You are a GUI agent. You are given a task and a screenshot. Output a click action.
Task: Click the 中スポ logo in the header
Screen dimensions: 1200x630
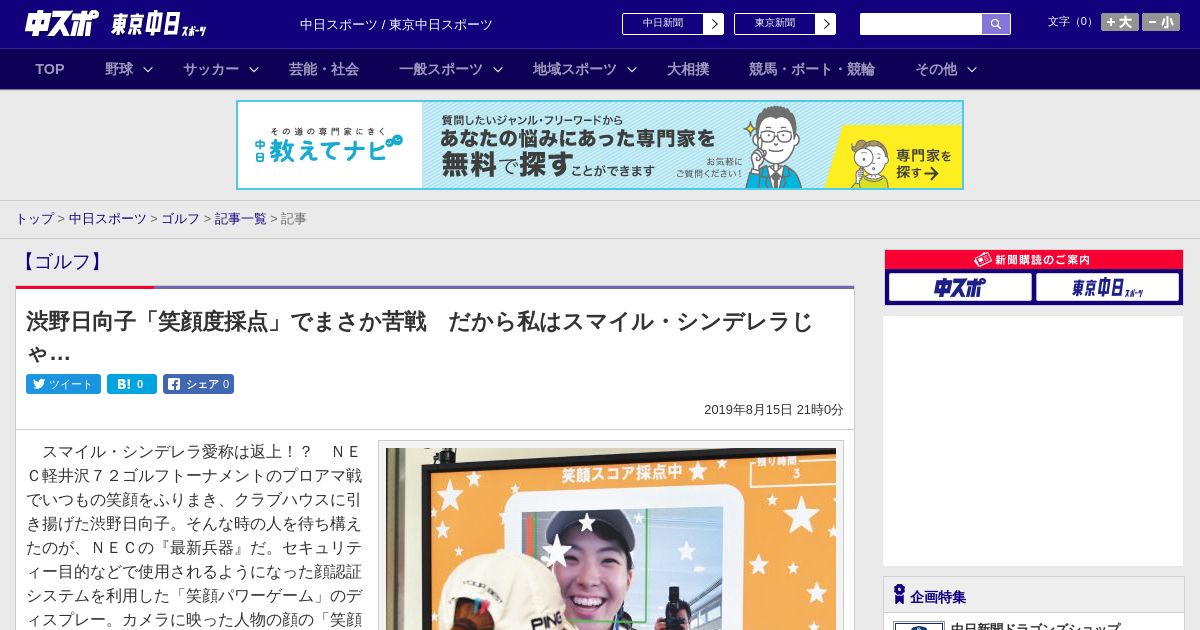(62, 23)
